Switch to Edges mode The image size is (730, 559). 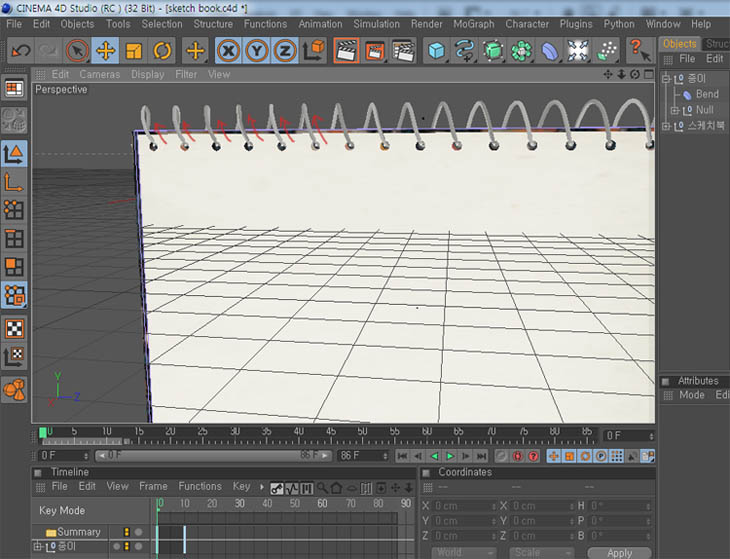click(x=14, y=238)
